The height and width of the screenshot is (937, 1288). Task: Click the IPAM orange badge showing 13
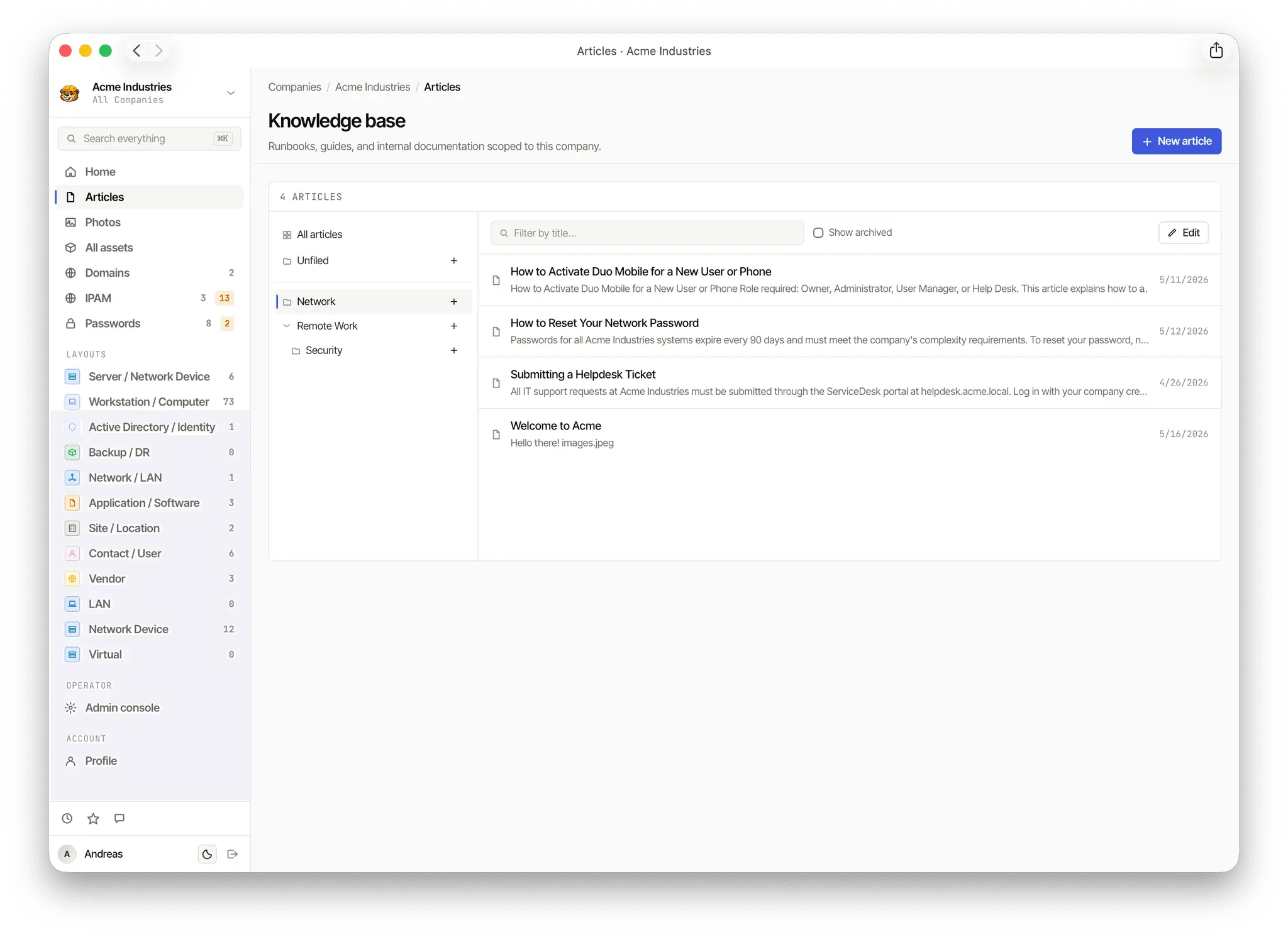[x=225, y=297]
